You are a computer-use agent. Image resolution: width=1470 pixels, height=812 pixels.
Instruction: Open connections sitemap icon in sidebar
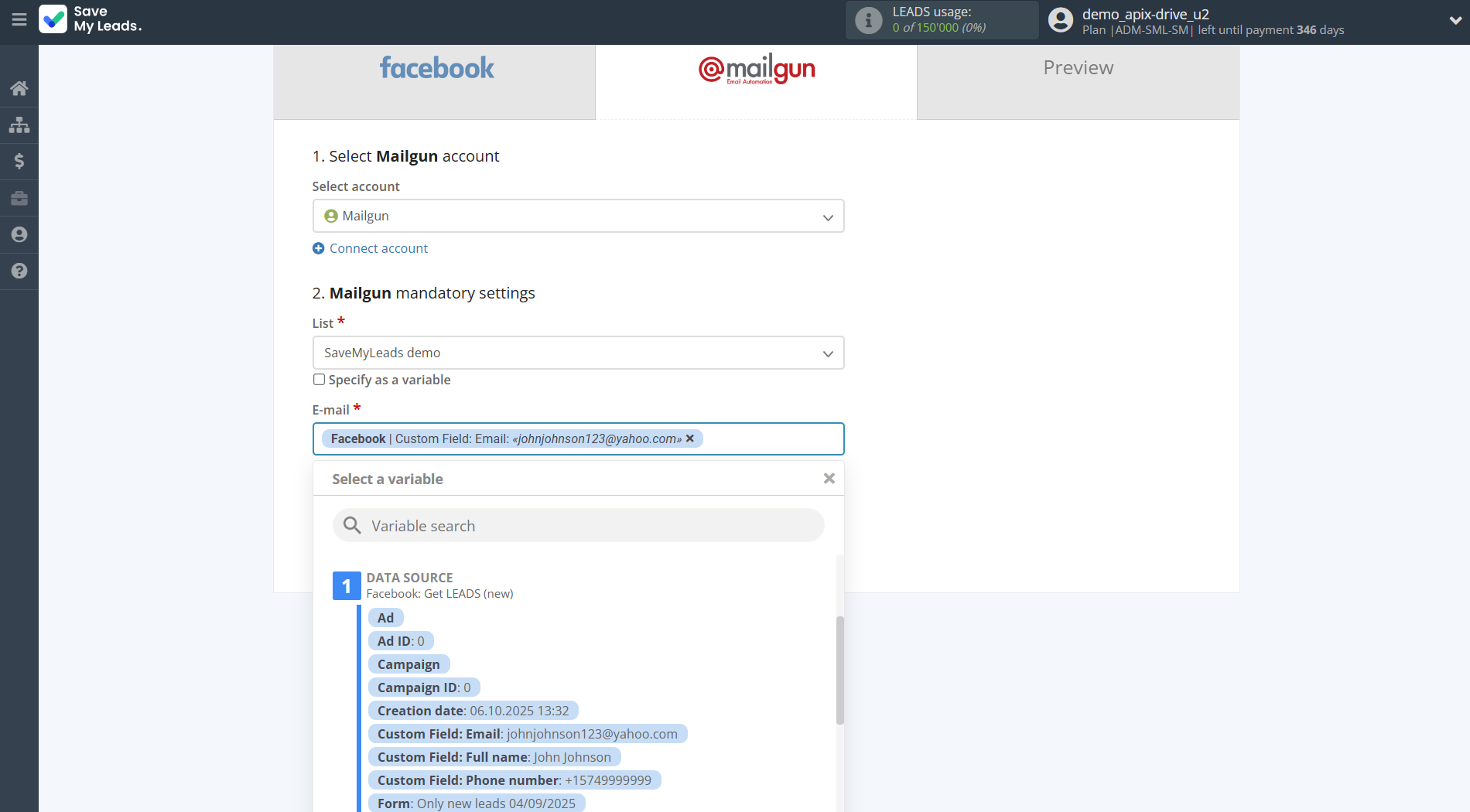19,125
